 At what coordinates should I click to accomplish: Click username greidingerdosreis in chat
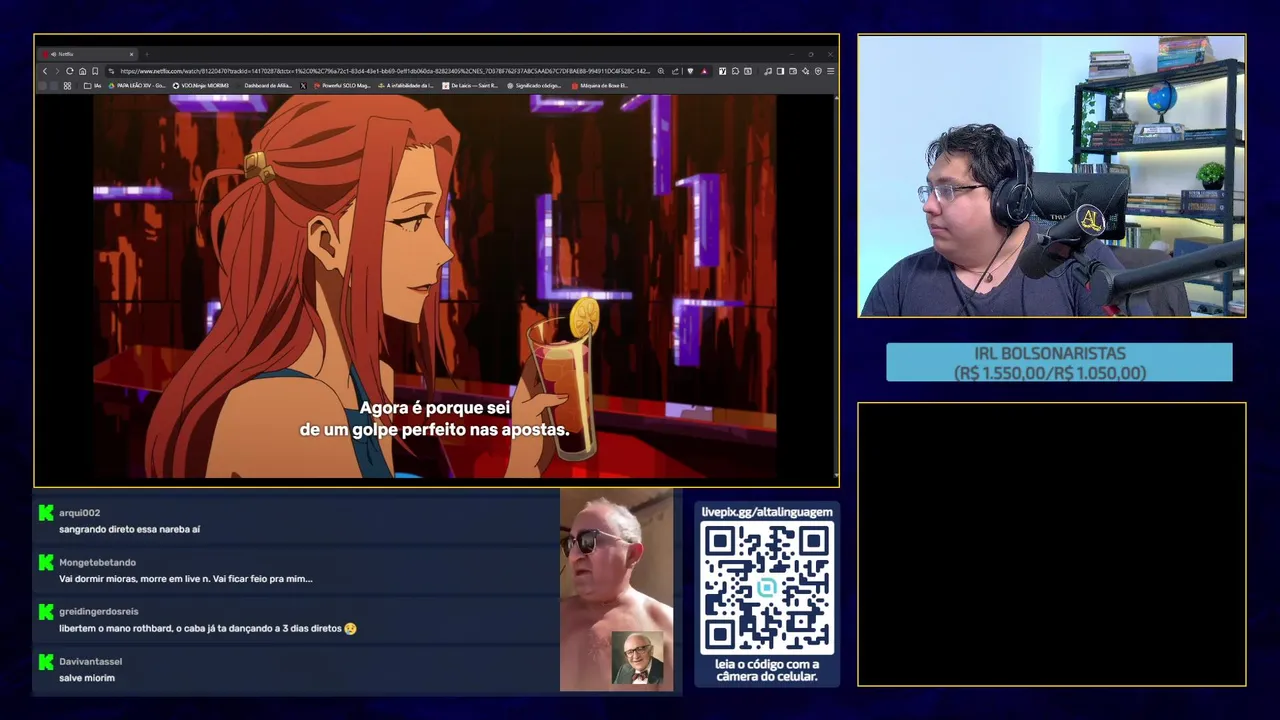[99, 611]
